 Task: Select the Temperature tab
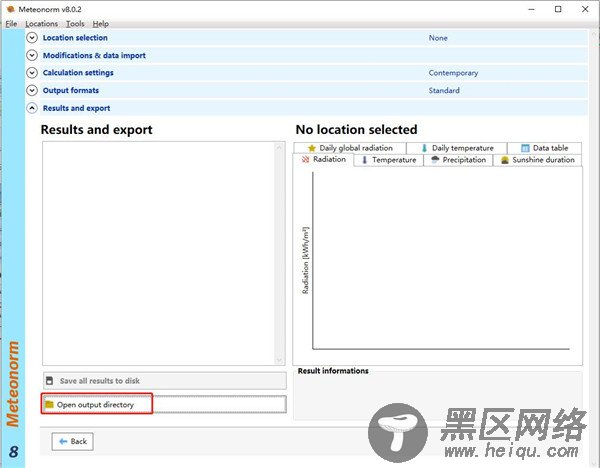389,160
